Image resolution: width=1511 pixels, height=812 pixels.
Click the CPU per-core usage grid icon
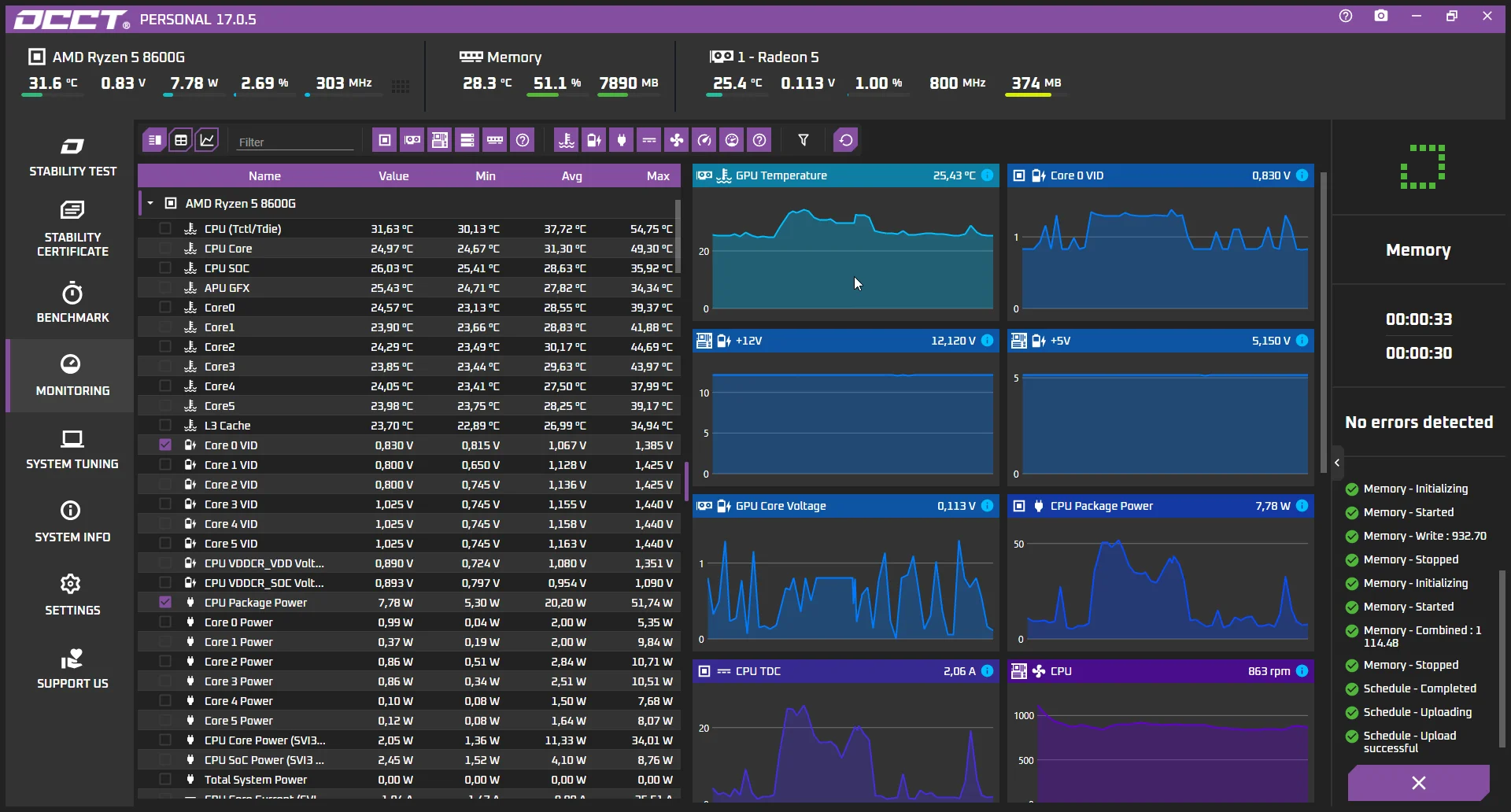pyautogui.click(x=401, y=86)
